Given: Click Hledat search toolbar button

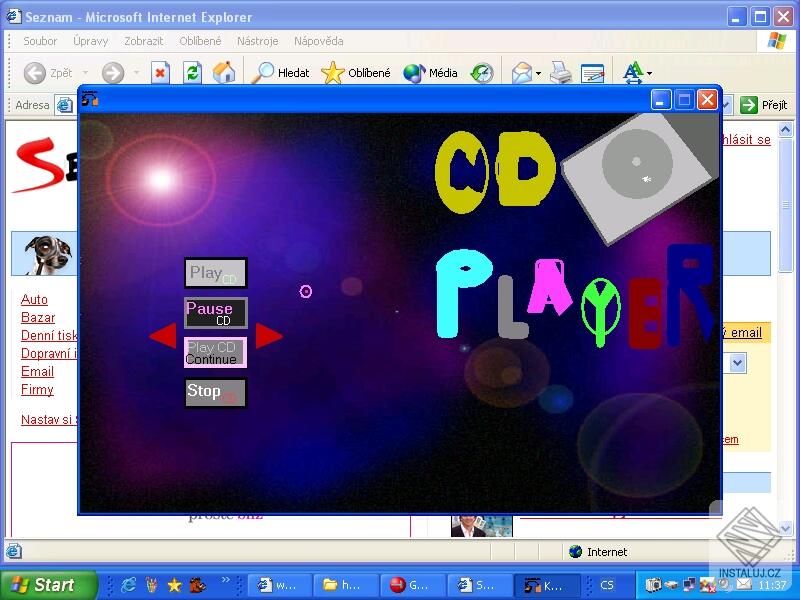Looking at the screenshot, I should point(281,73).
